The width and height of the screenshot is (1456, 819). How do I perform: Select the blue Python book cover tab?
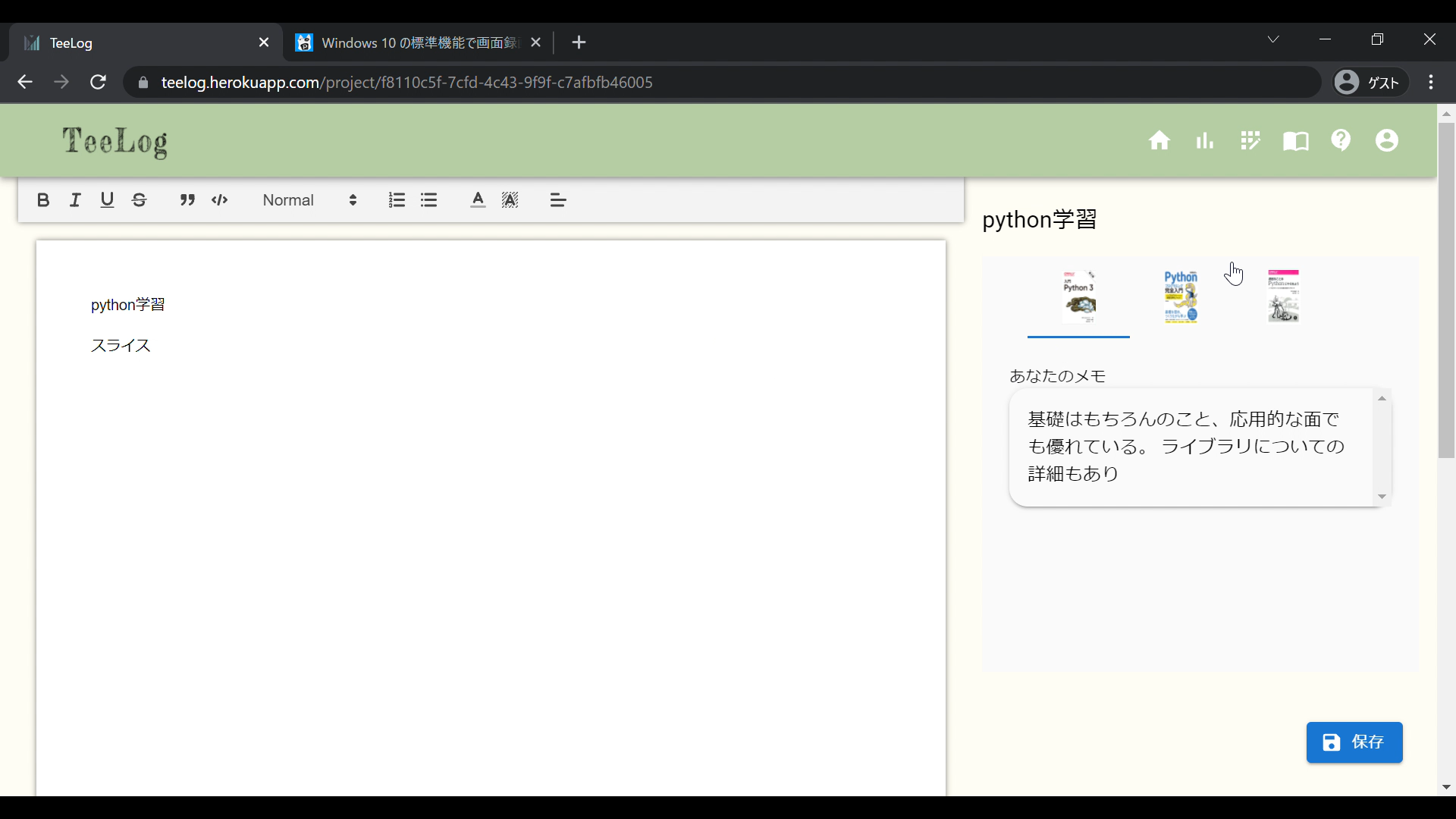(1181, 297)
